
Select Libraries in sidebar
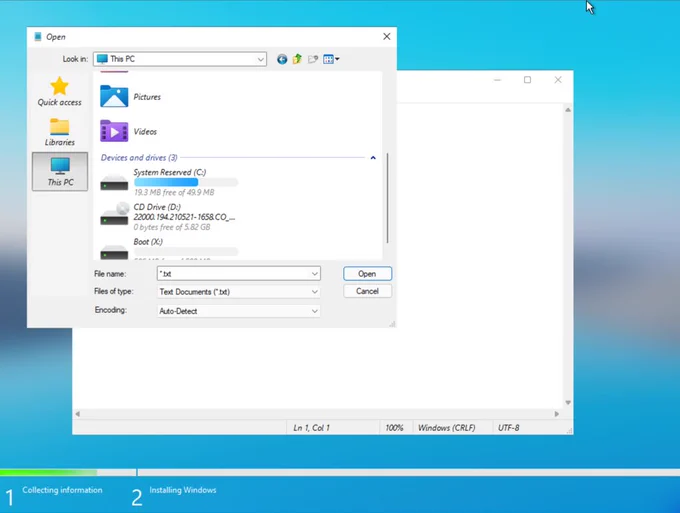pos(59,132)
